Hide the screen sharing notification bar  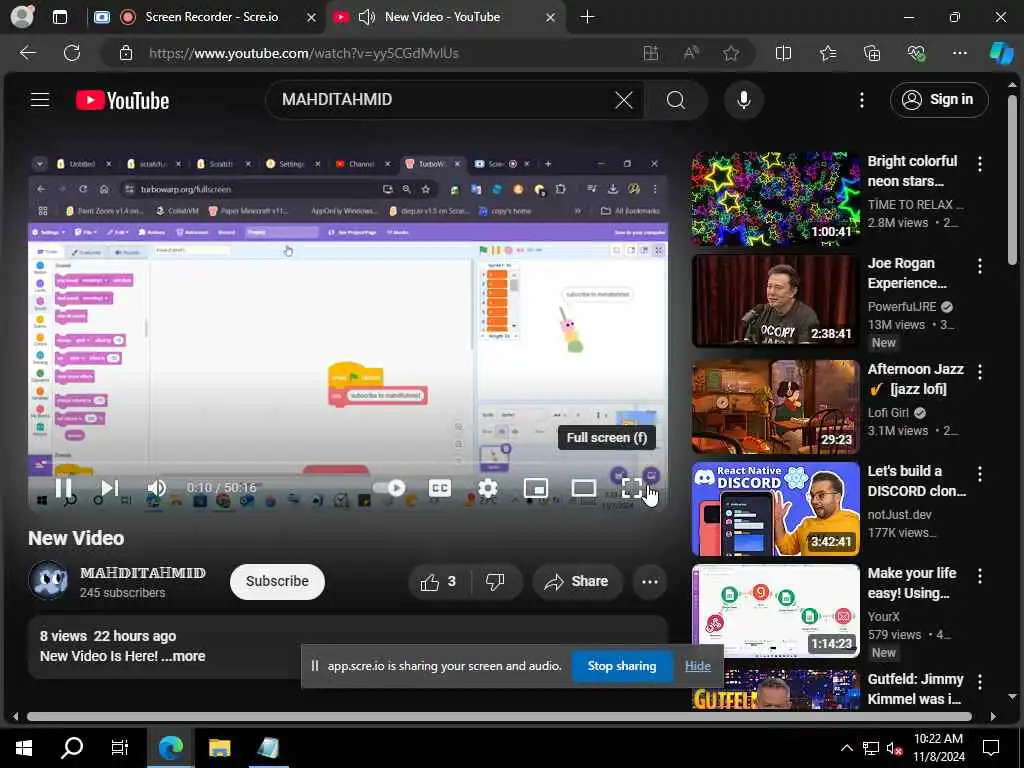(x=697, y=666)
